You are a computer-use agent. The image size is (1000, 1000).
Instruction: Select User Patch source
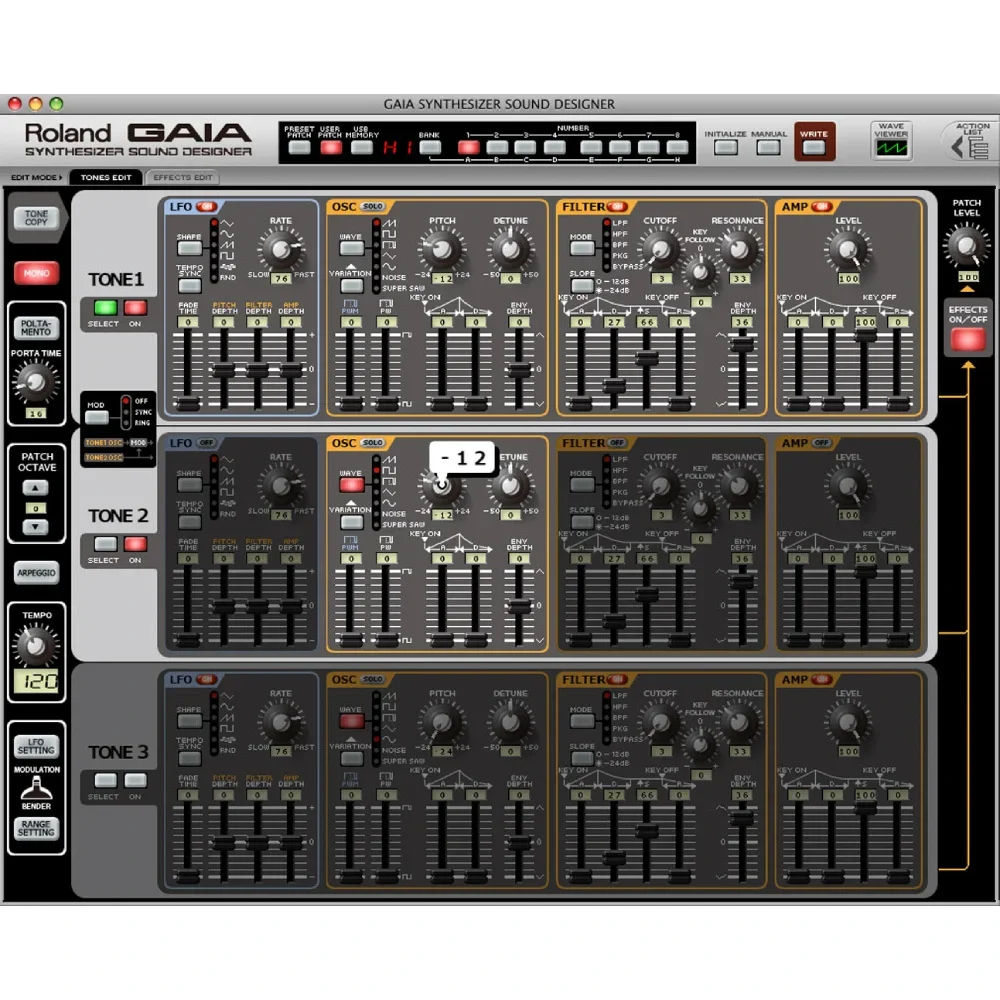(x=330, y=148)
